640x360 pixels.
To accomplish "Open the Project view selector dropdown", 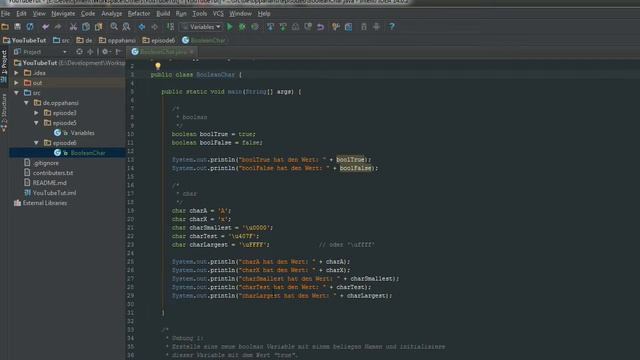I will click(x=40, y=52).
